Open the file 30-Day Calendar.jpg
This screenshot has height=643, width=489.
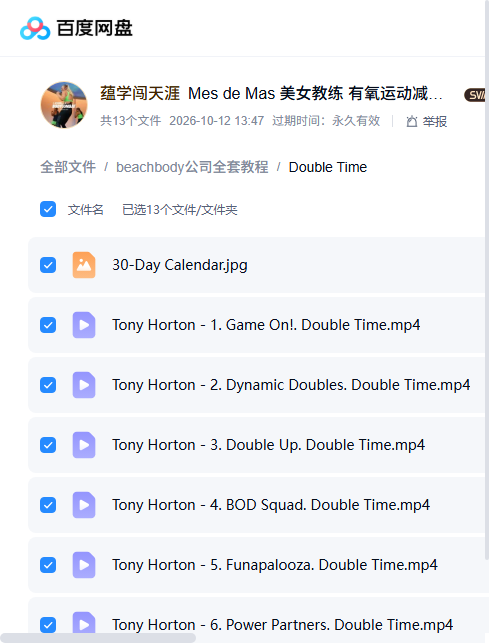[180, 265]
